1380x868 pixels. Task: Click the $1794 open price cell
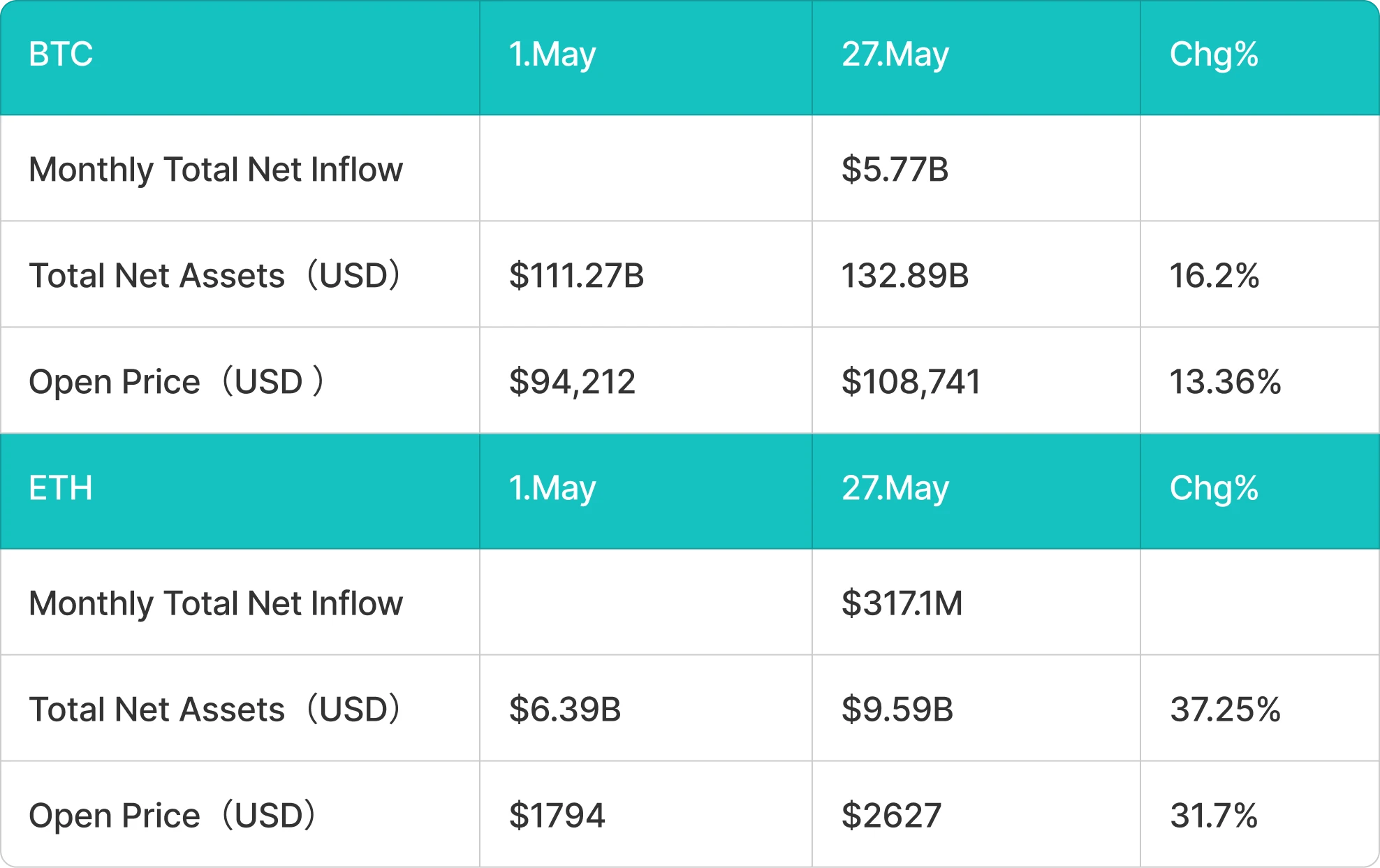click(x=557, y=816)
